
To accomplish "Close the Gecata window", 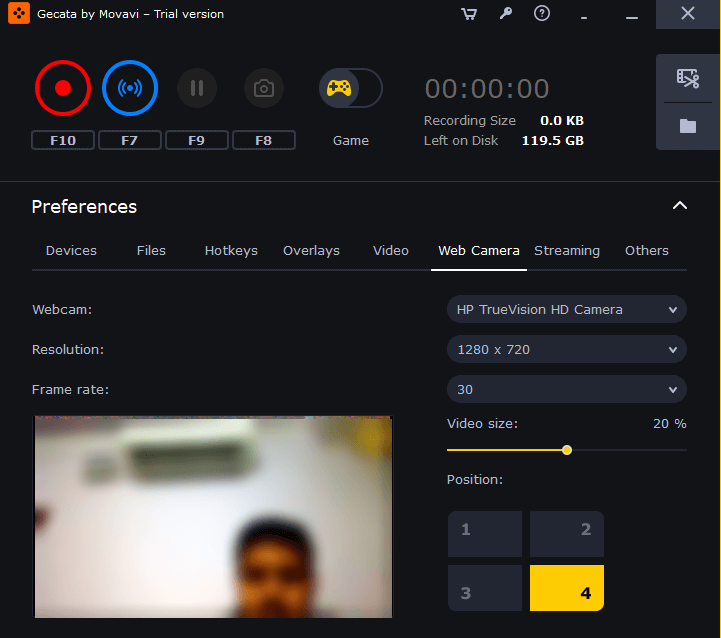I will point(687,13).
